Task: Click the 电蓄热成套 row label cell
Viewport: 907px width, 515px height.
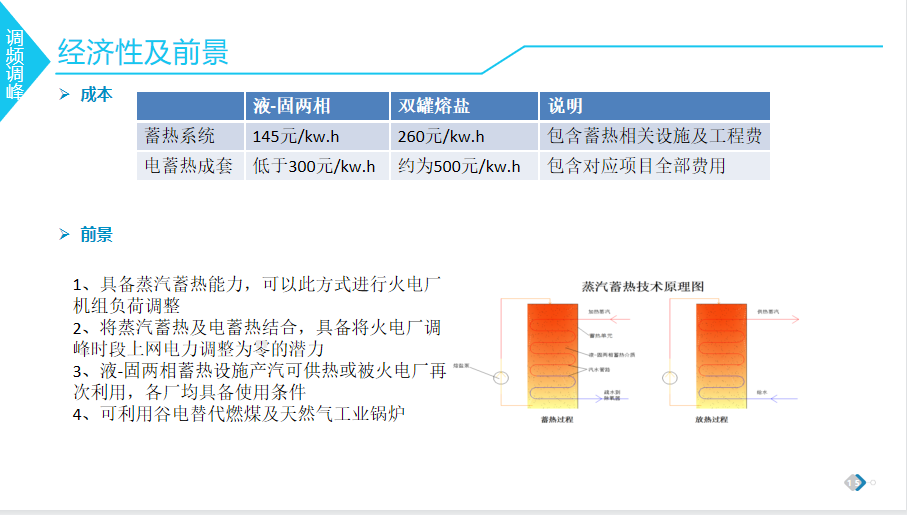Action: point(190,166)
